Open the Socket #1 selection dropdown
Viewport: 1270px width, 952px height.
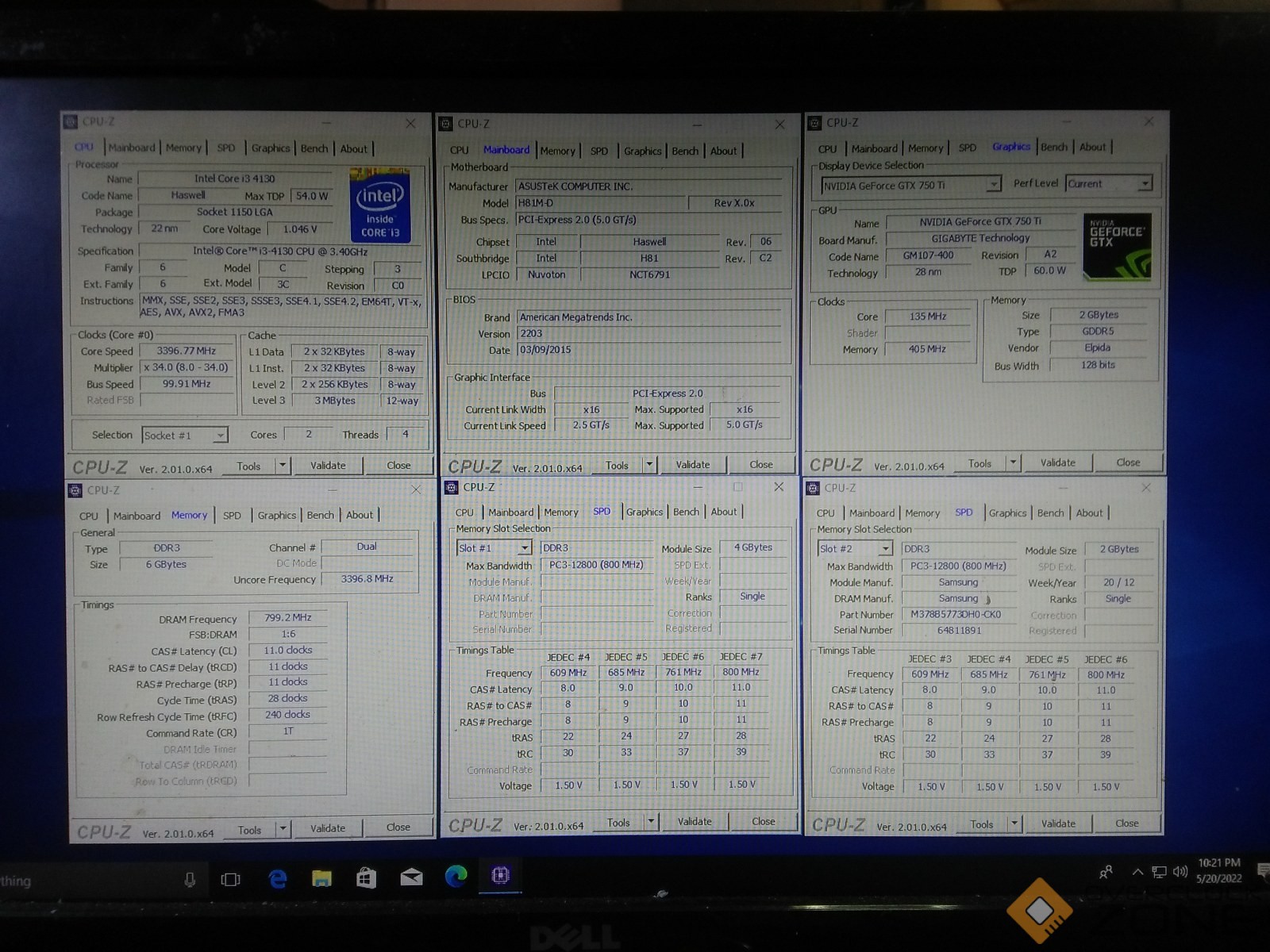(x=220, y=435)
